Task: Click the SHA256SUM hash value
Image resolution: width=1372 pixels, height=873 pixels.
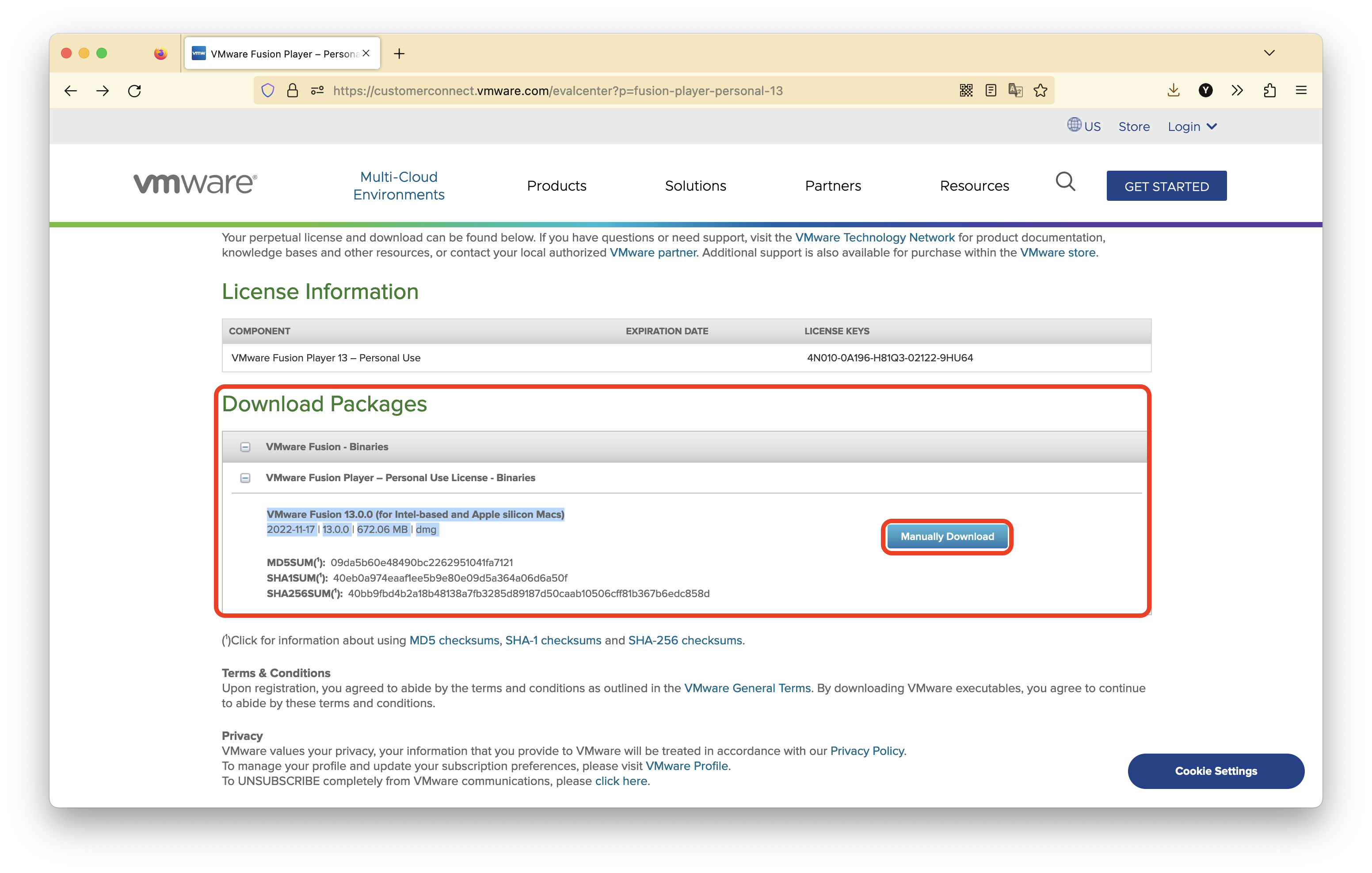Action: tap(529, 593)
